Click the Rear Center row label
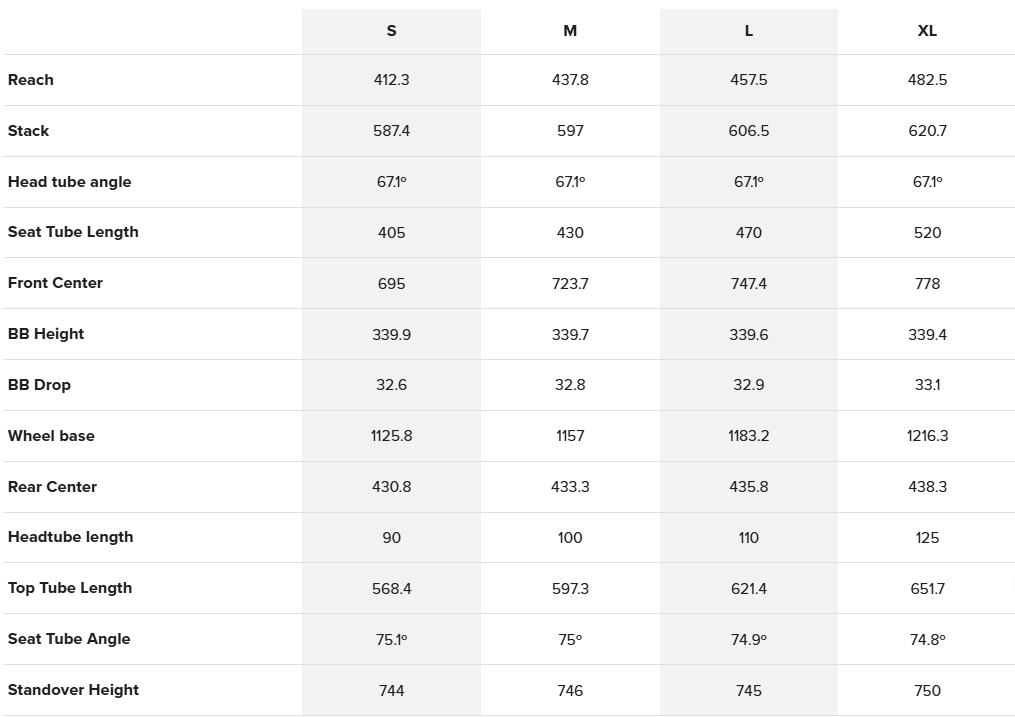 click(x=52, y=487)
